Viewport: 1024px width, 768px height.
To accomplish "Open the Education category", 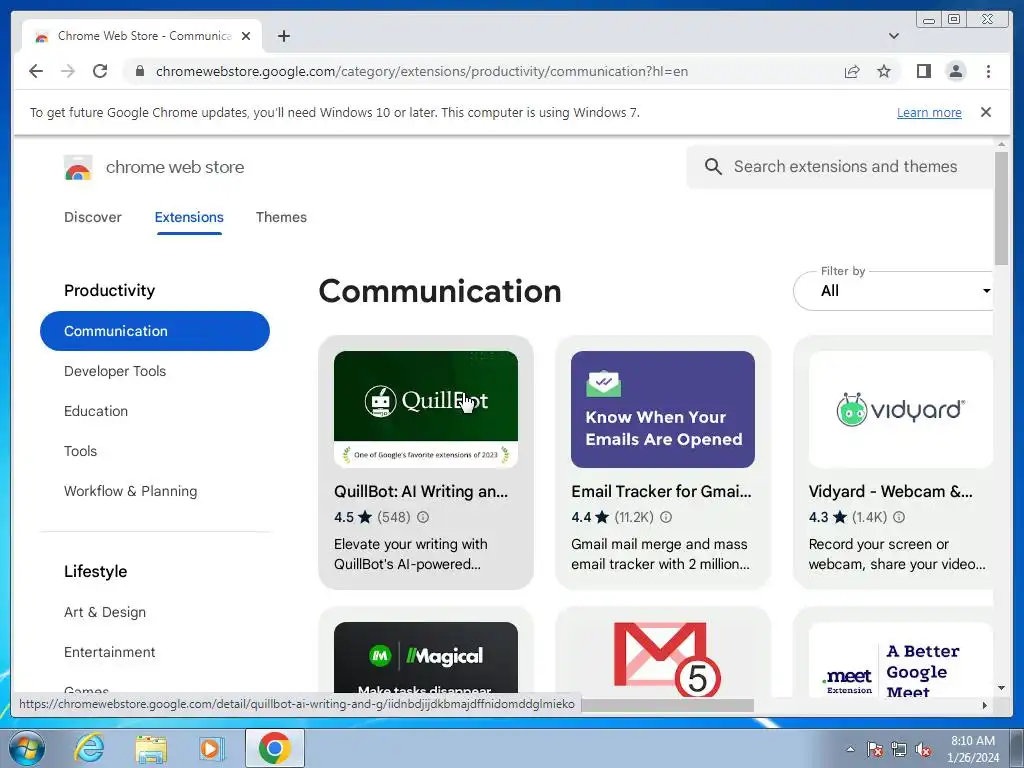I will (96, 411).
